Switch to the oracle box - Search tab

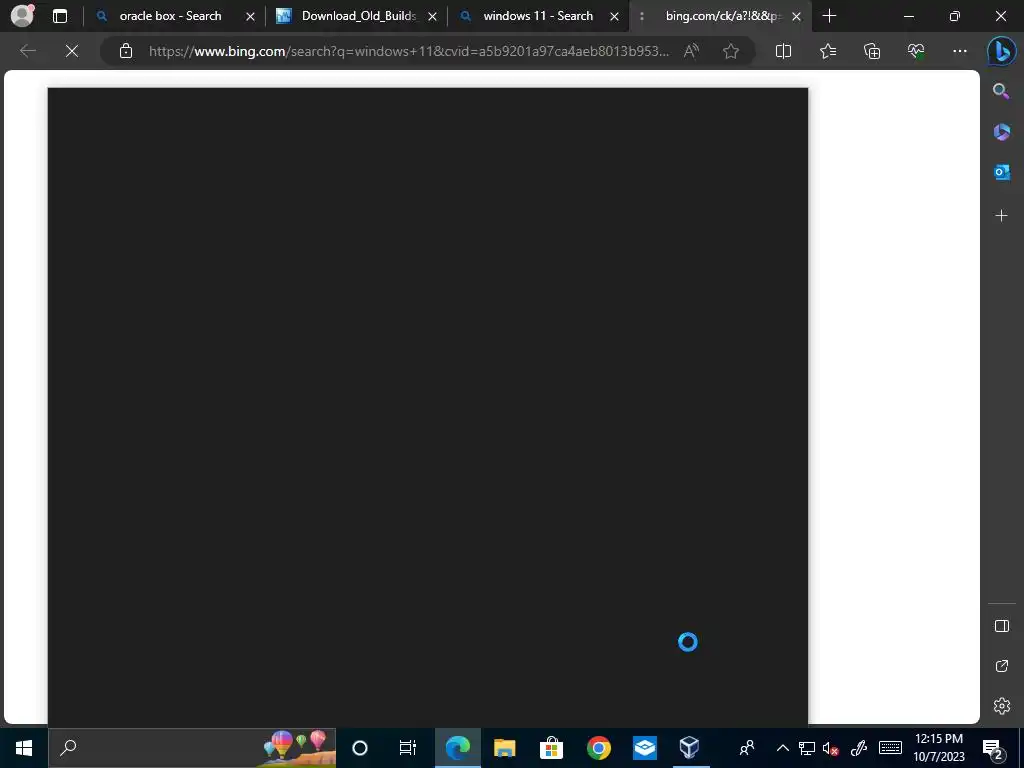click(174, 16)
